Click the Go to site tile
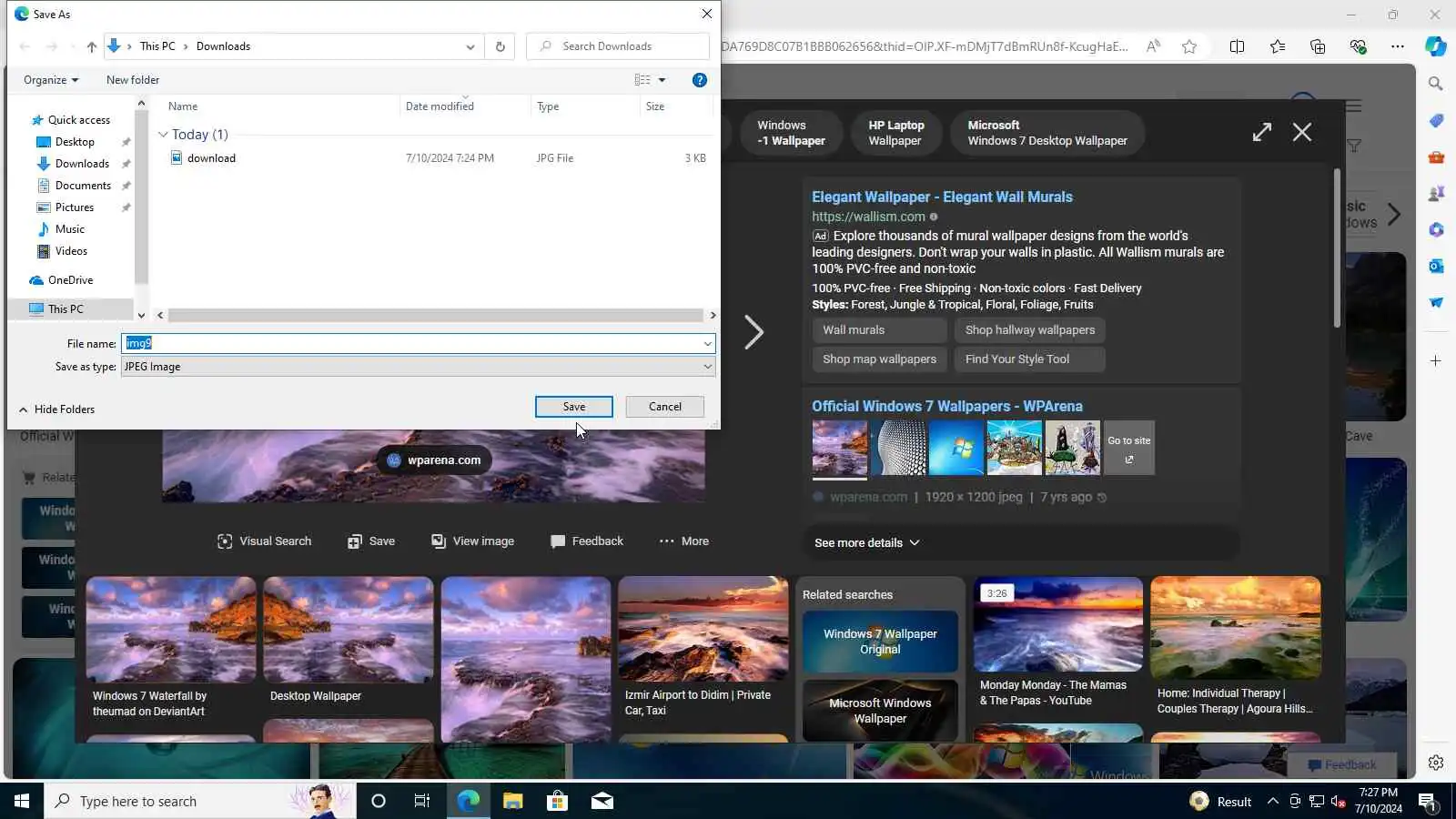1456x819 pixels. click(1129, 448)
